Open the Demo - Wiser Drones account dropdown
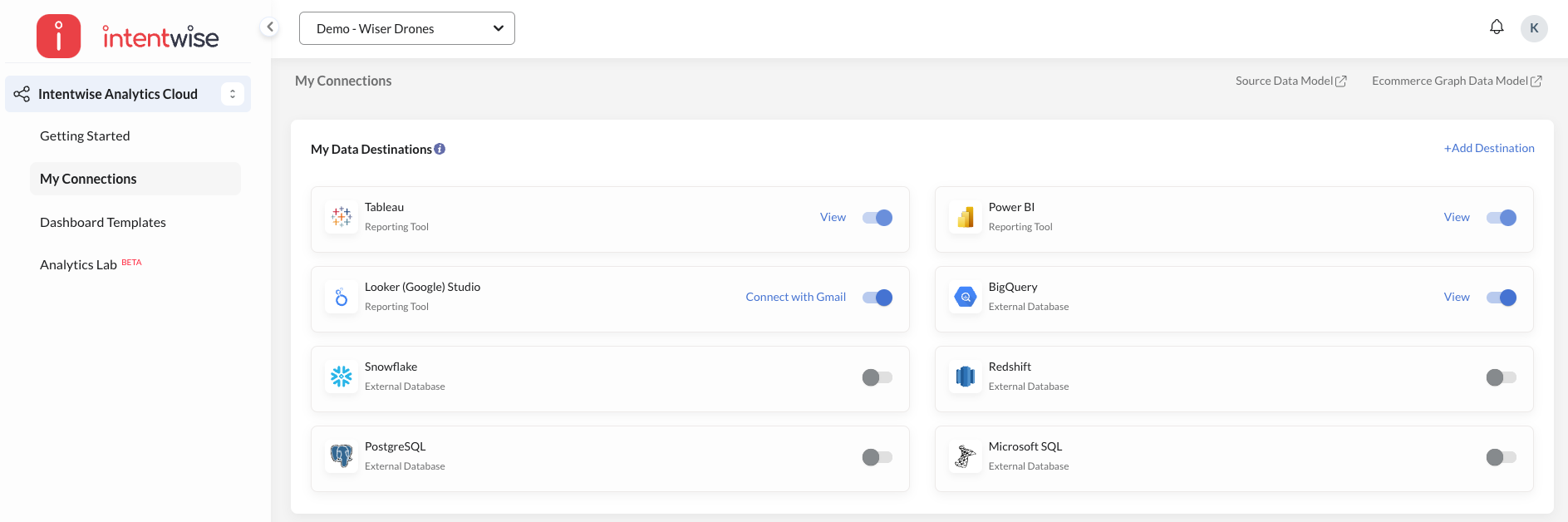This screenshot has height=522, width=1568. coord(407,28)
